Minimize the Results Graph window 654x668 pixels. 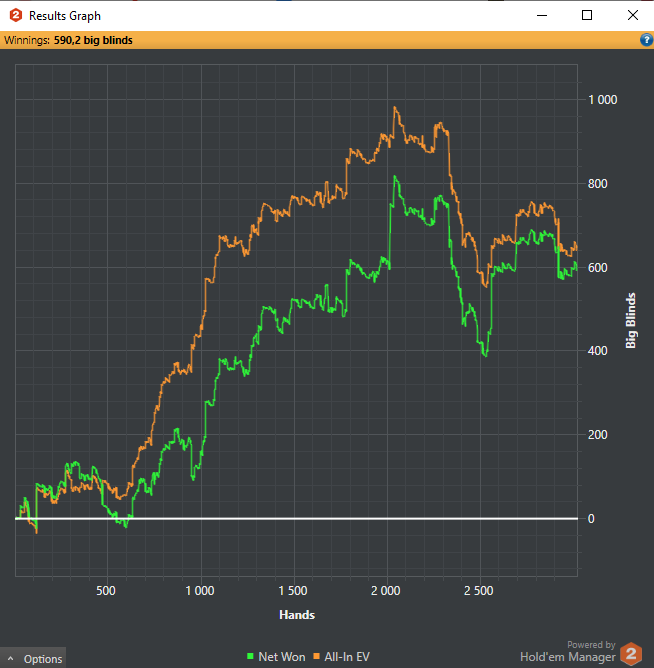(x=542, y=15)
